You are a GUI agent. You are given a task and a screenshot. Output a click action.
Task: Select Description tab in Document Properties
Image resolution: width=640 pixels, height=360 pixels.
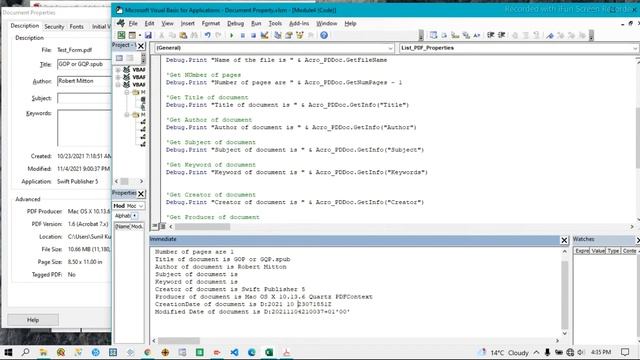(x=24, y=26)
